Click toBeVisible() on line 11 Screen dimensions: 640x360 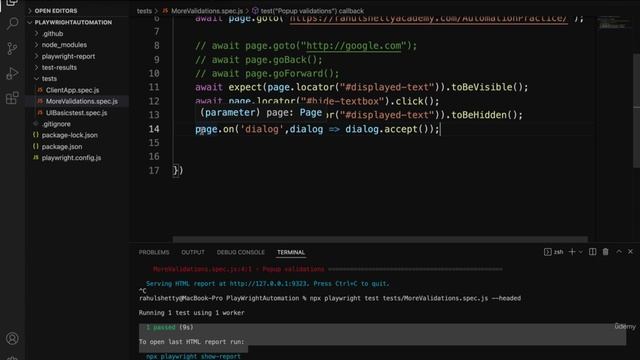(487, 87)
